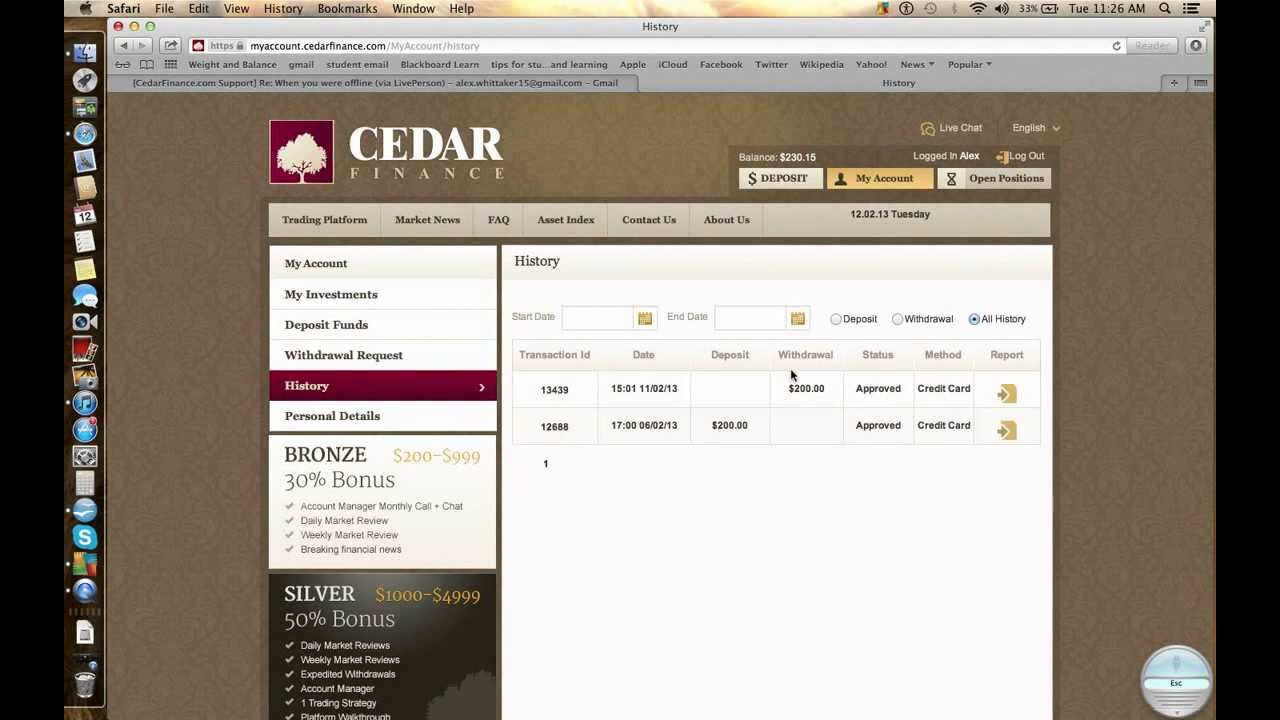Screen dimensions: 1280x720
Task: Open the About Us page
Action: pos(726,220)
